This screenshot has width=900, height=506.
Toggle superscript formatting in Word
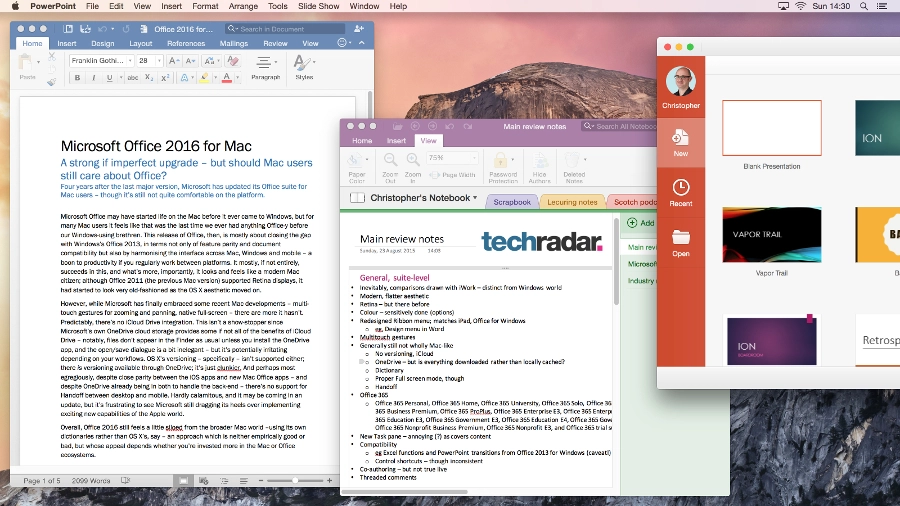pyautogui.click(x=165, y=77)
